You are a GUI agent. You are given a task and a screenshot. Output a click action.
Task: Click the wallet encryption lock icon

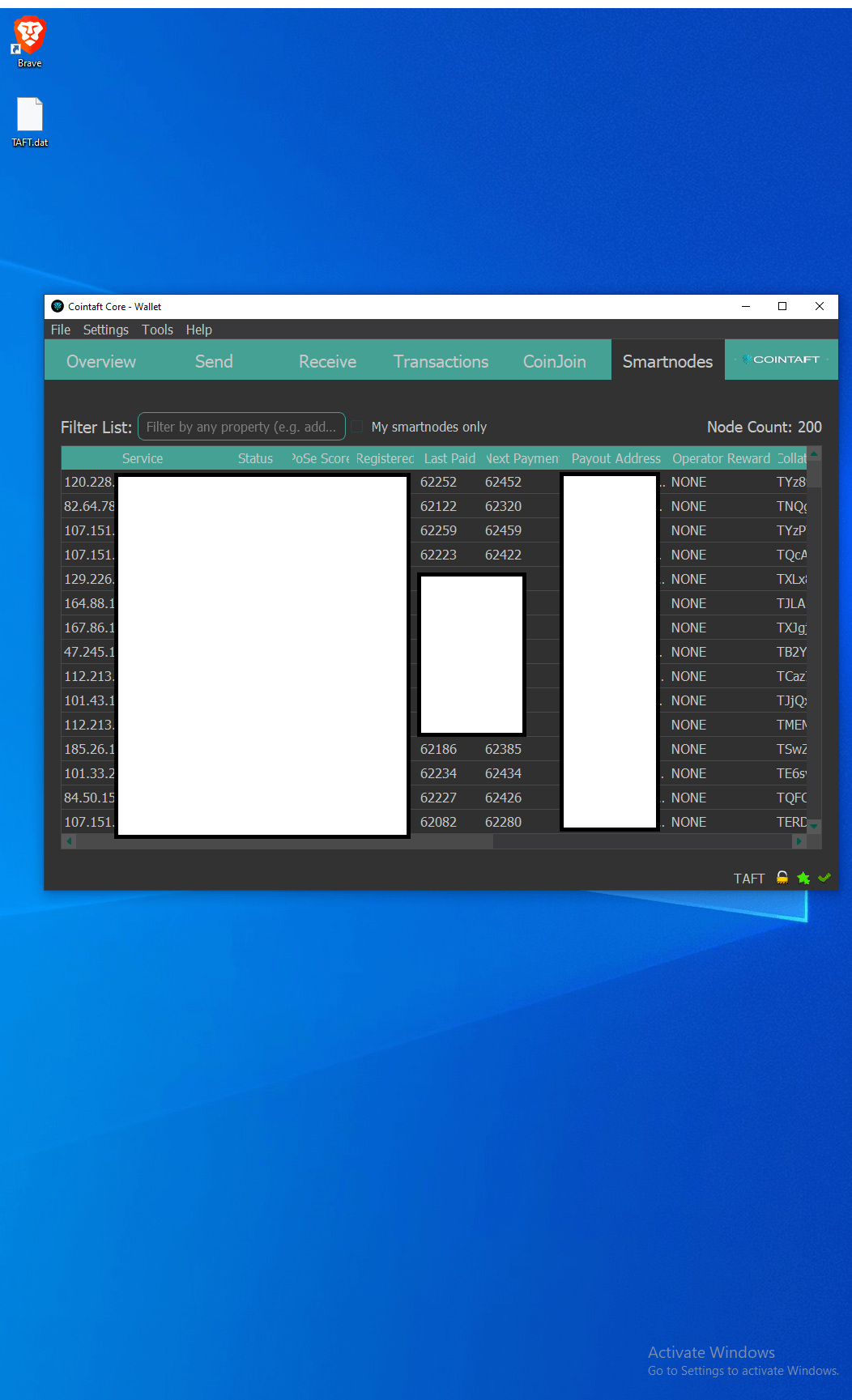point(782,878)
